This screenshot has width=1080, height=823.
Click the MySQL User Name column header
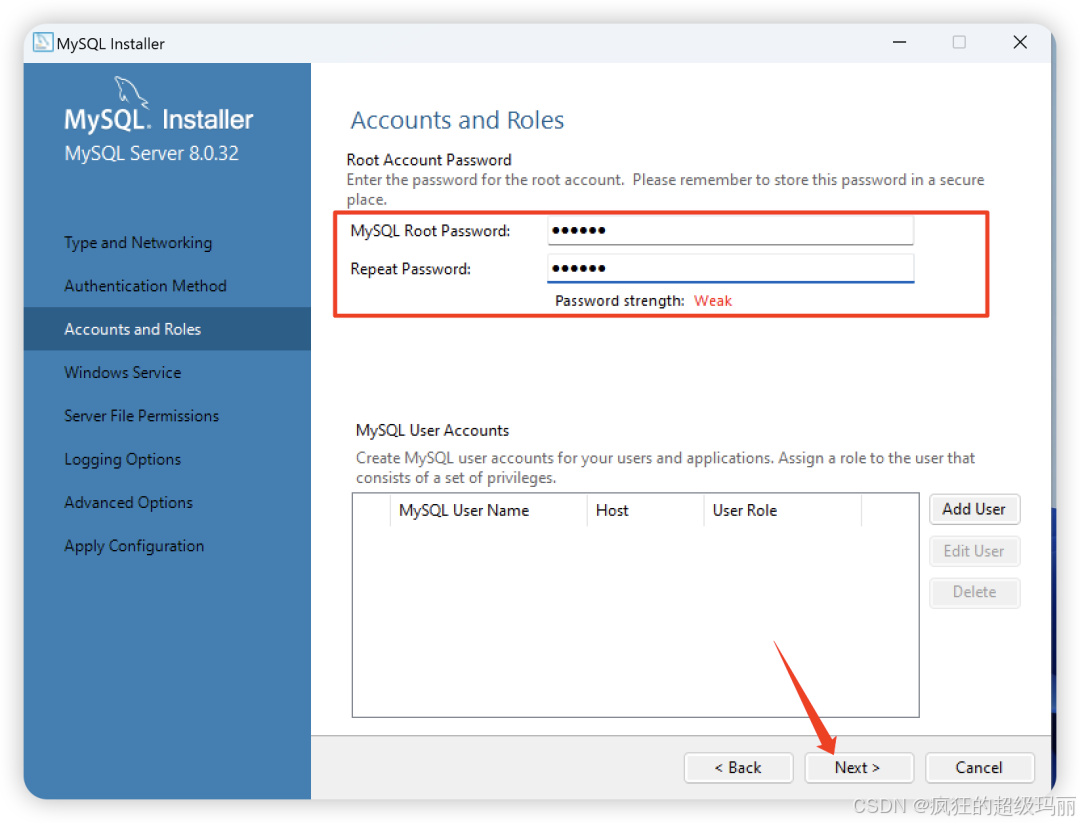point(463,510)
